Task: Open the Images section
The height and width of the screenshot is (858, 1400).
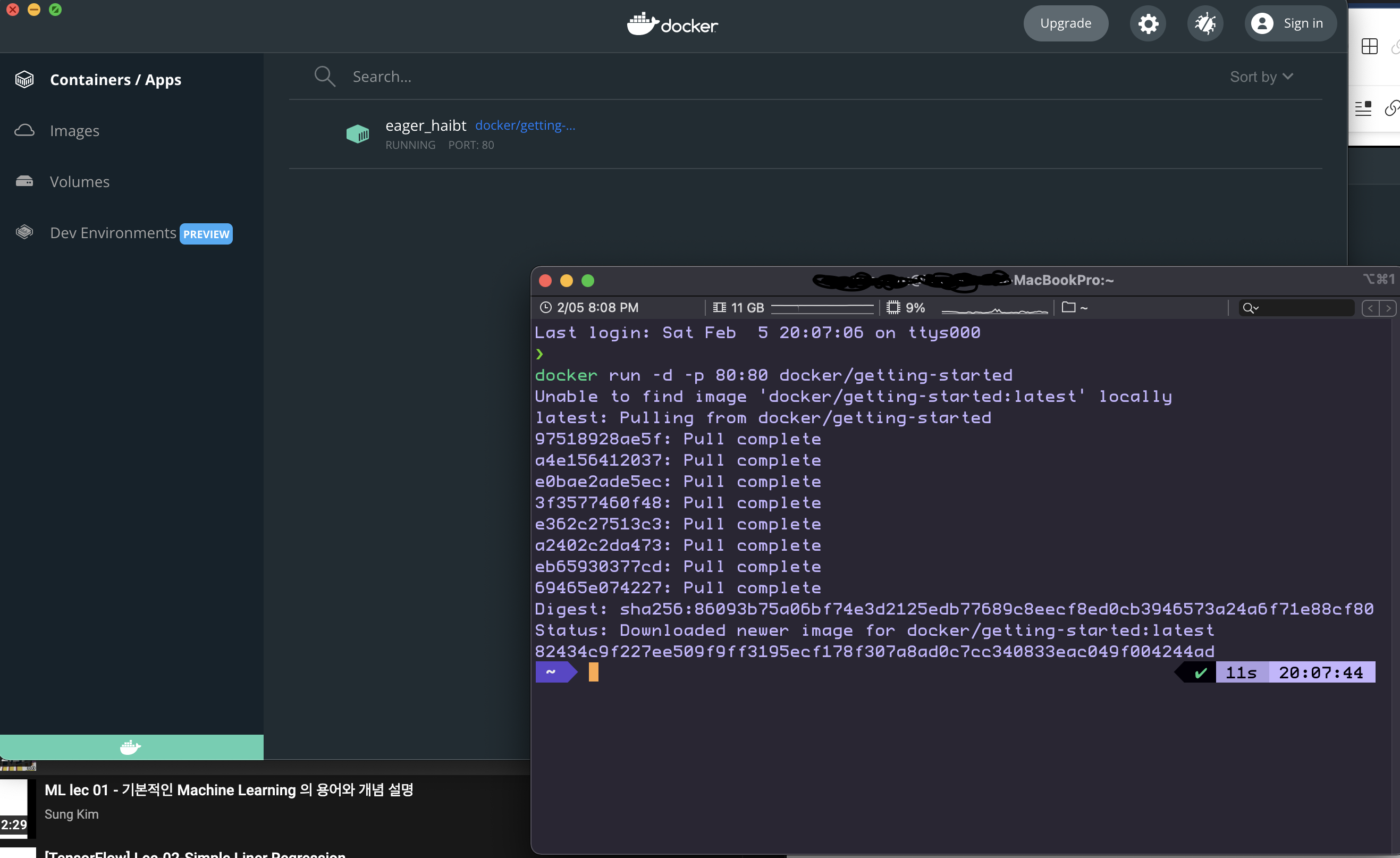Action: [x=74, y=131]
